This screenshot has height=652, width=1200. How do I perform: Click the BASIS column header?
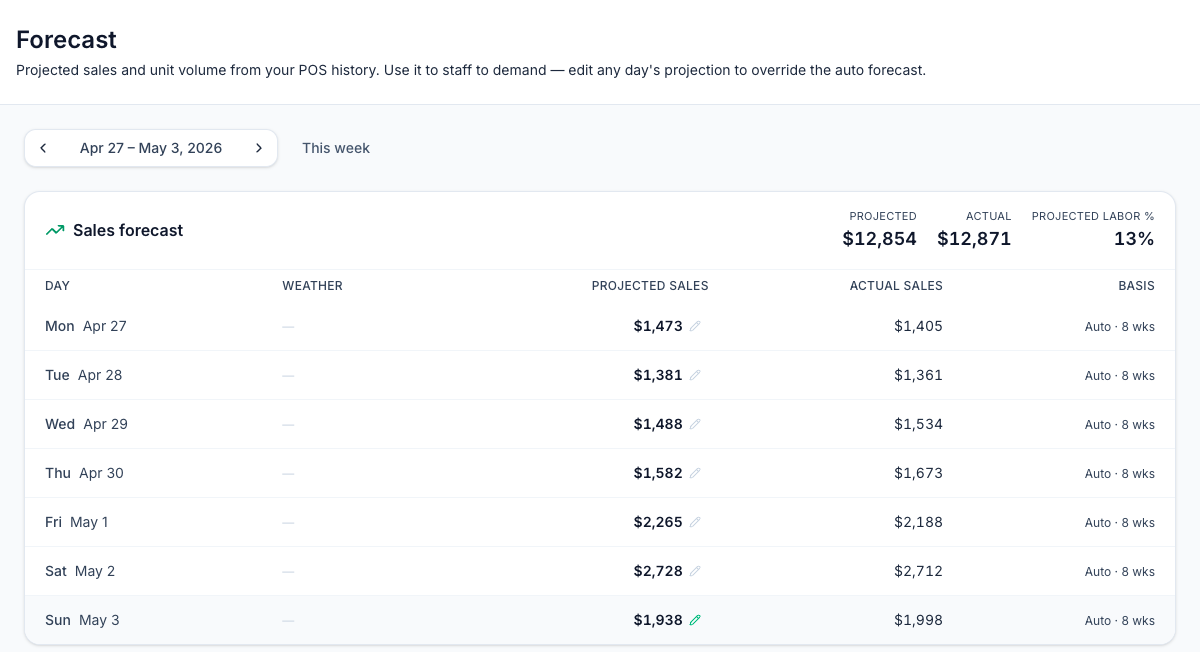(1136, 286)
